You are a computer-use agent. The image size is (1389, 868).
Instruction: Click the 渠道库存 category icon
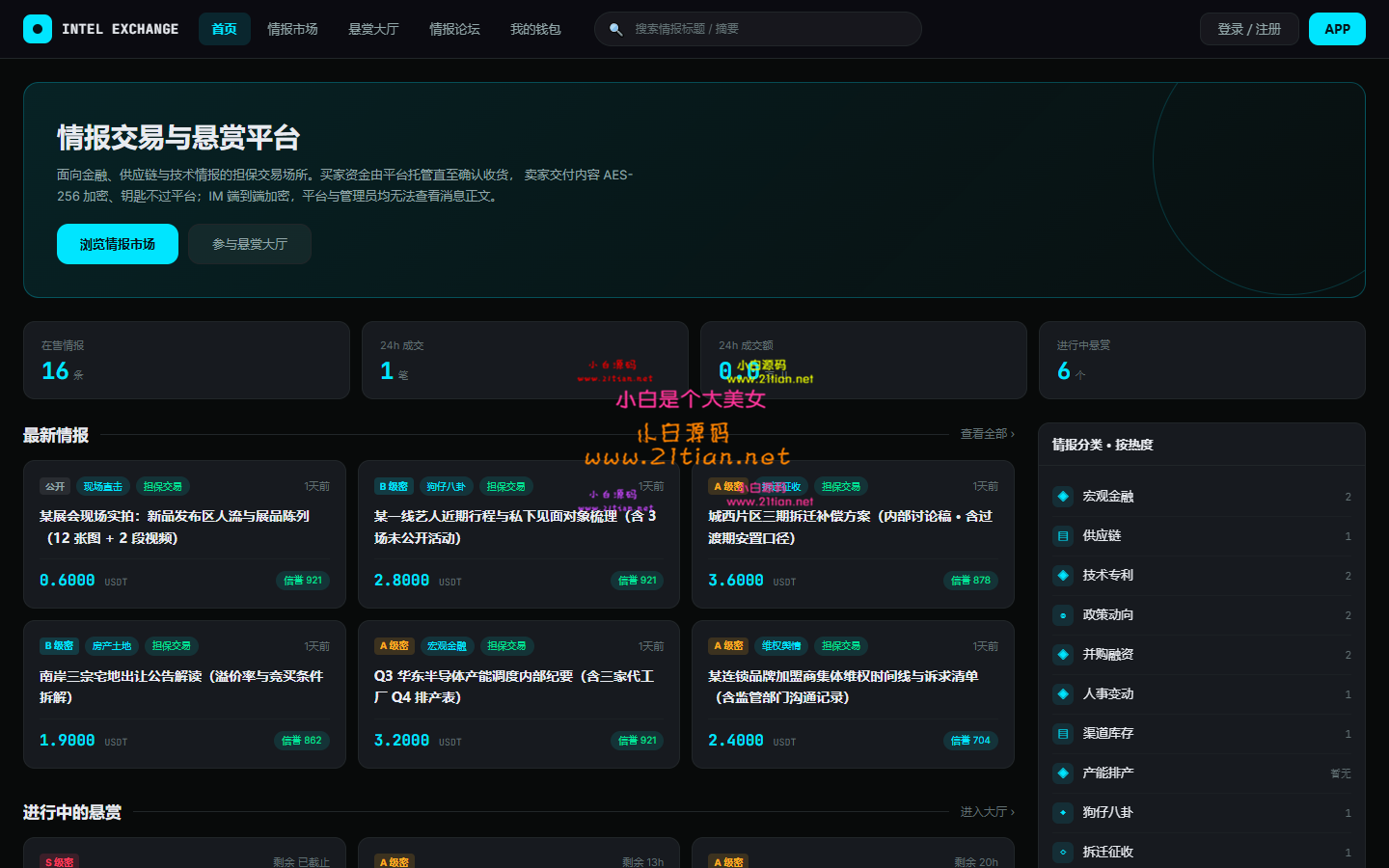point(1063,733)
